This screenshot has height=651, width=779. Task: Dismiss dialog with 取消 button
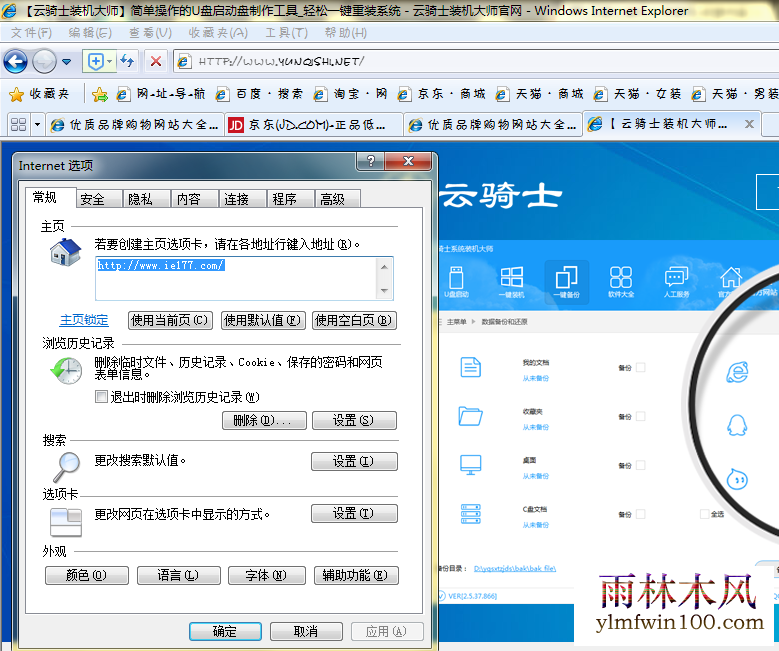(306, 631)
